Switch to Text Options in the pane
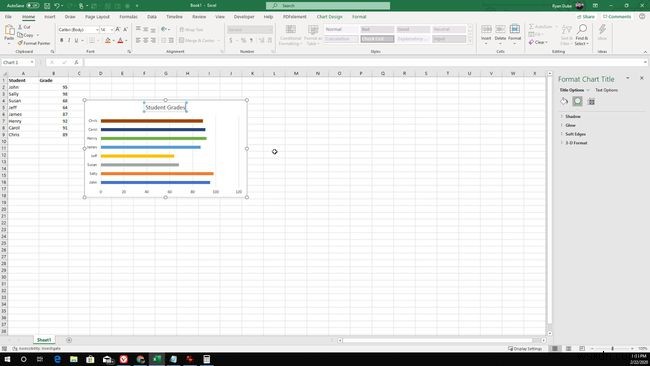The image size is (650, 366). [x=606, y=90]
